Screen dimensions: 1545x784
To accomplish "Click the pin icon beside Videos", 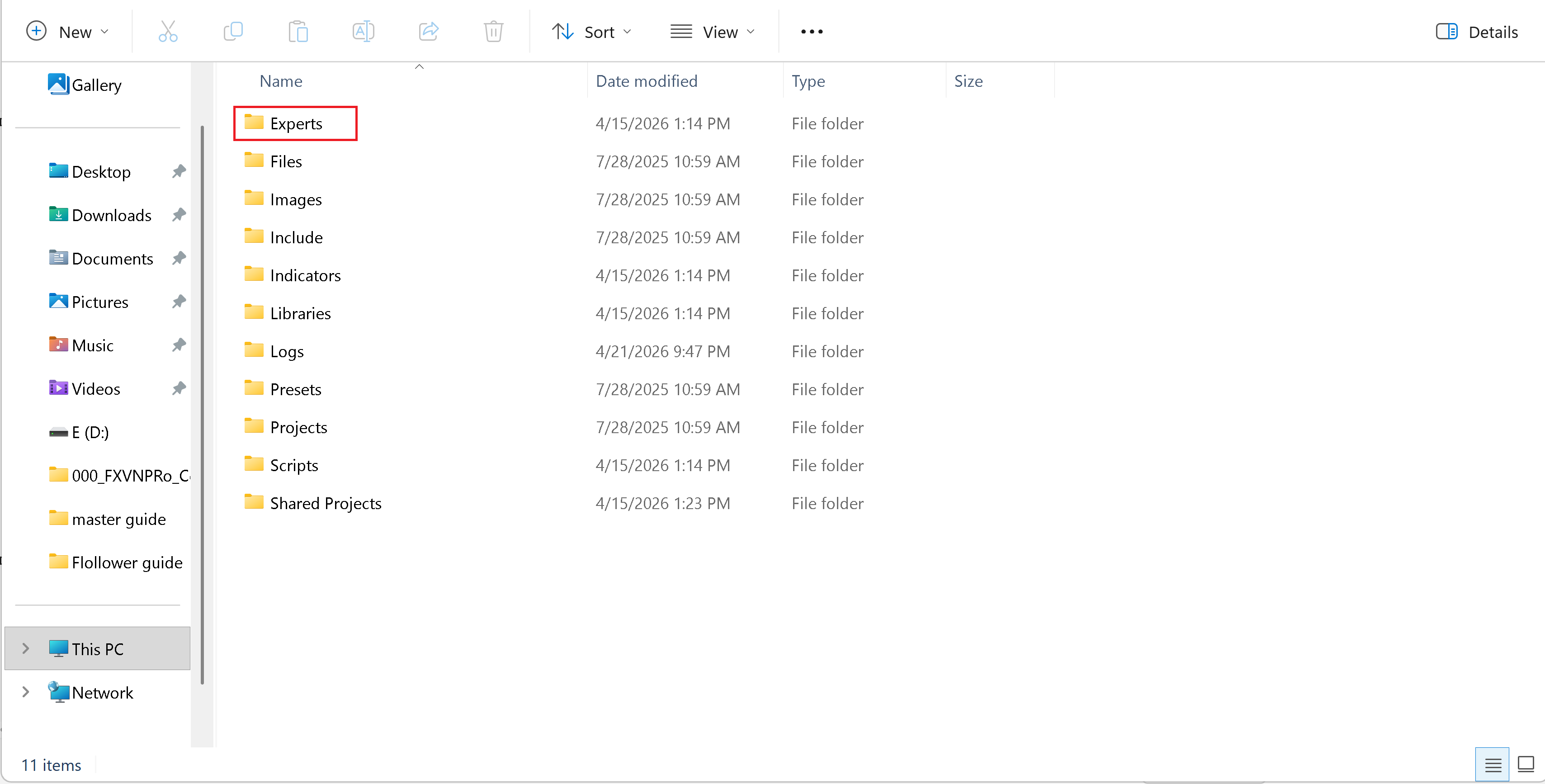I will pyautogui.click(x=179, y=389).
